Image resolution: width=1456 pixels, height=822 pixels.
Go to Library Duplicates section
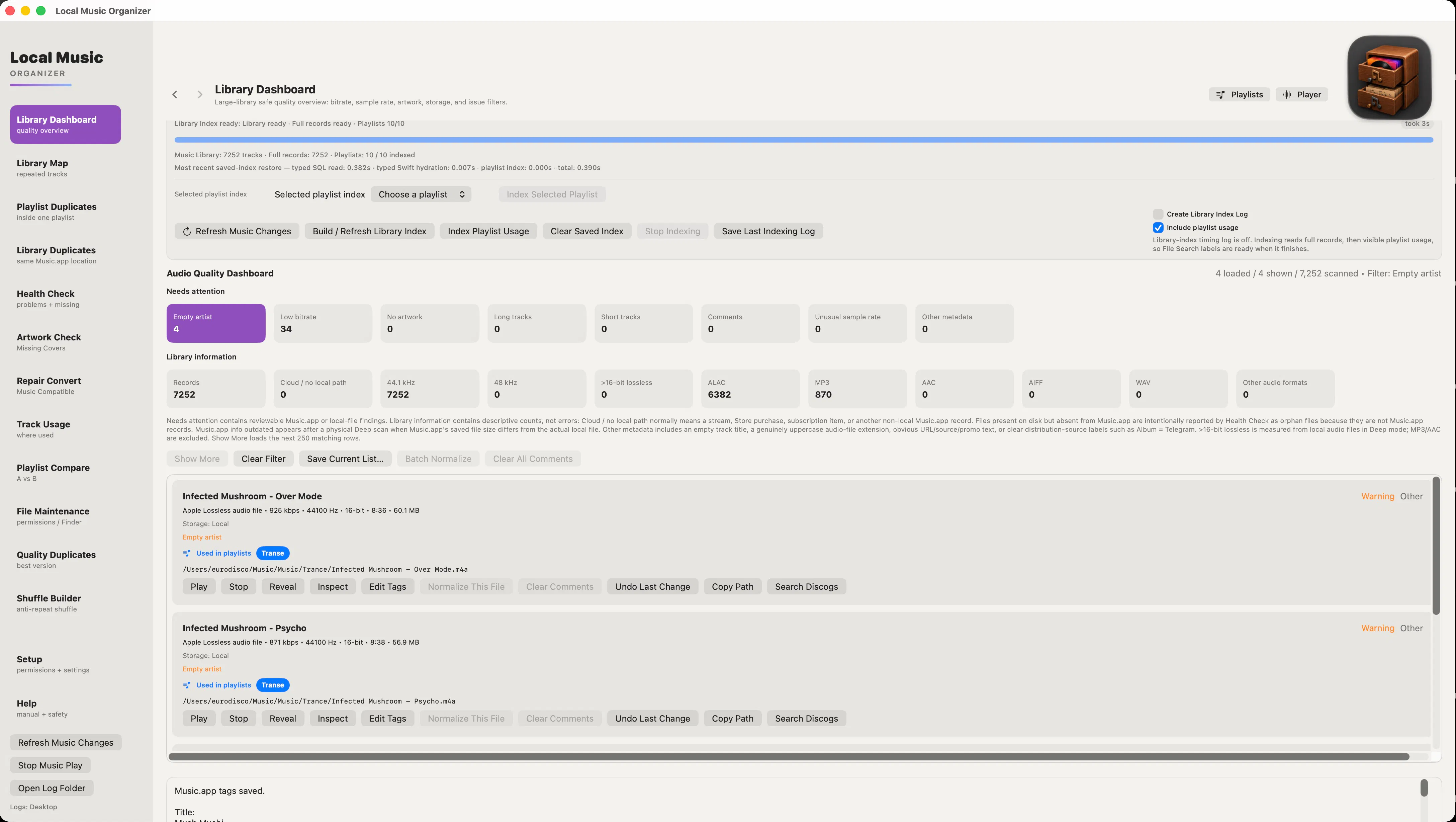coord(66,255)
